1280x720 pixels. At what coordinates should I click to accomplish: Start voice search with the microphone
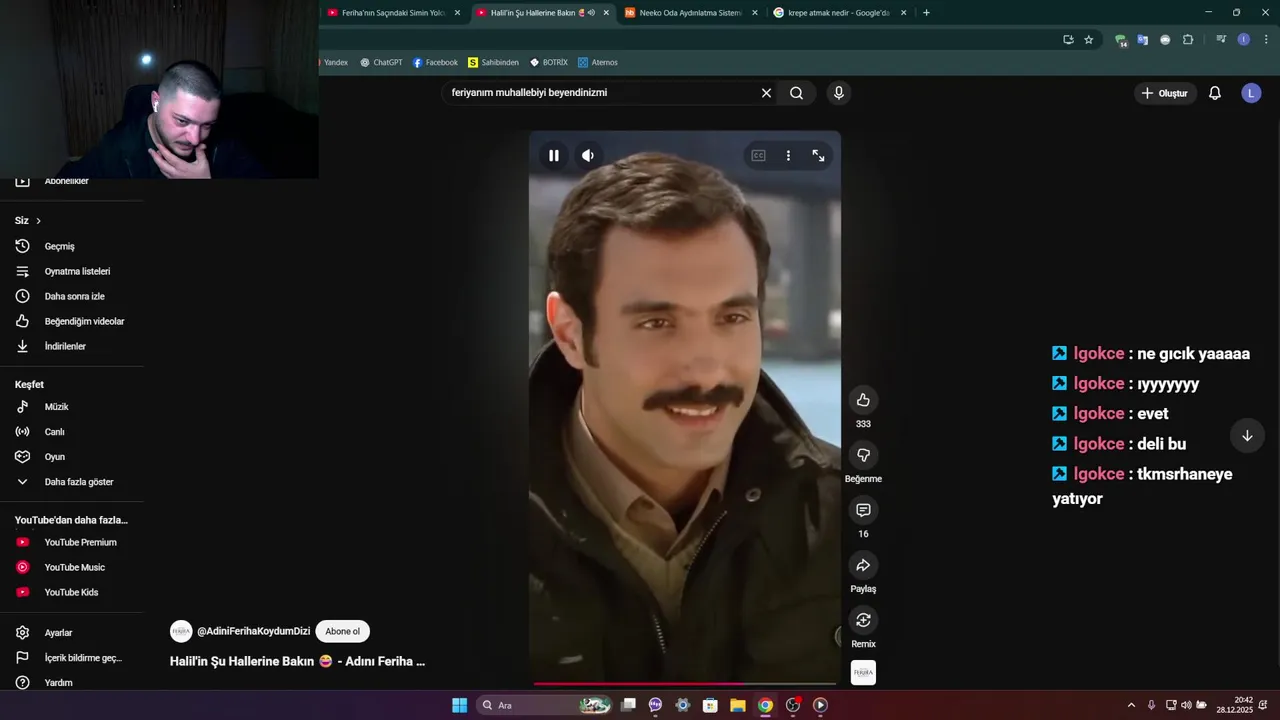[x=838, y=93]
